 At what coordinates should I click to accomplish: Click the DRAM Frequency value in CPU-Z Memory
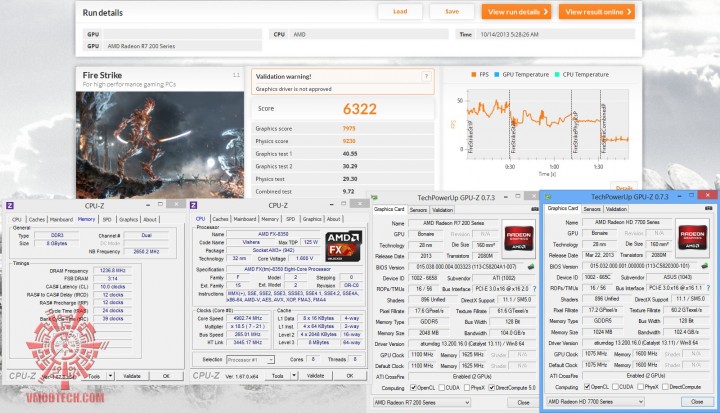(112, 271)
